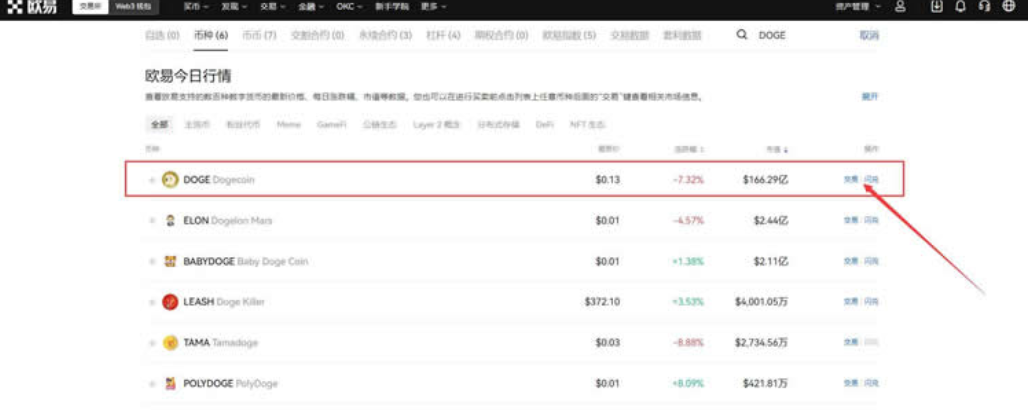Select the NFT 生态 category filter
The width and height of the screenshot is (1029, 413).
tap(587, 124)
